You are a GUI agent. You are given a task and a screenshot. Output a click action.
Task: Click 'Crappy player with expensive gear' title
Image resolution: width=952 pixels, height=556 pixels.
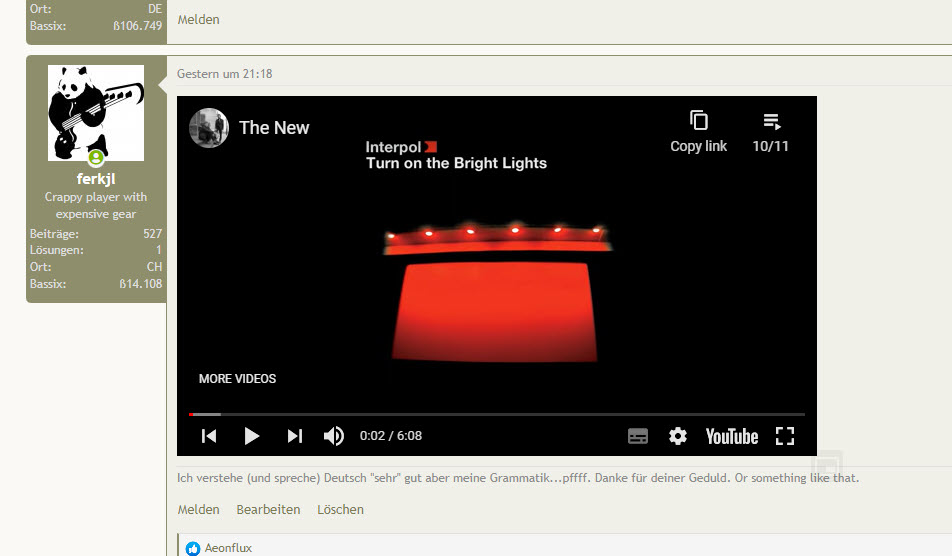click(96, 205)
